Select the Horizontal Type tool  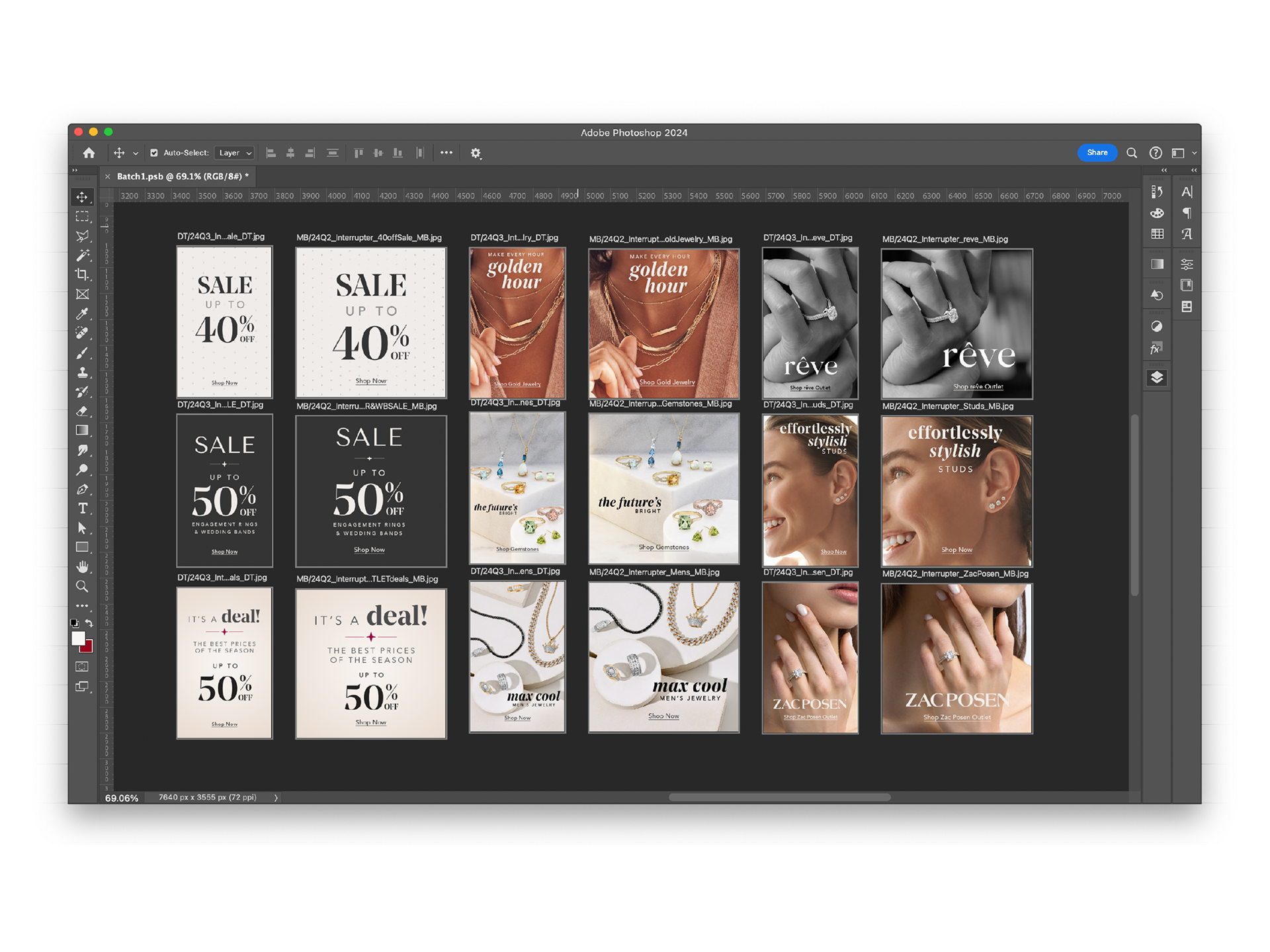(x=82, y=508)
